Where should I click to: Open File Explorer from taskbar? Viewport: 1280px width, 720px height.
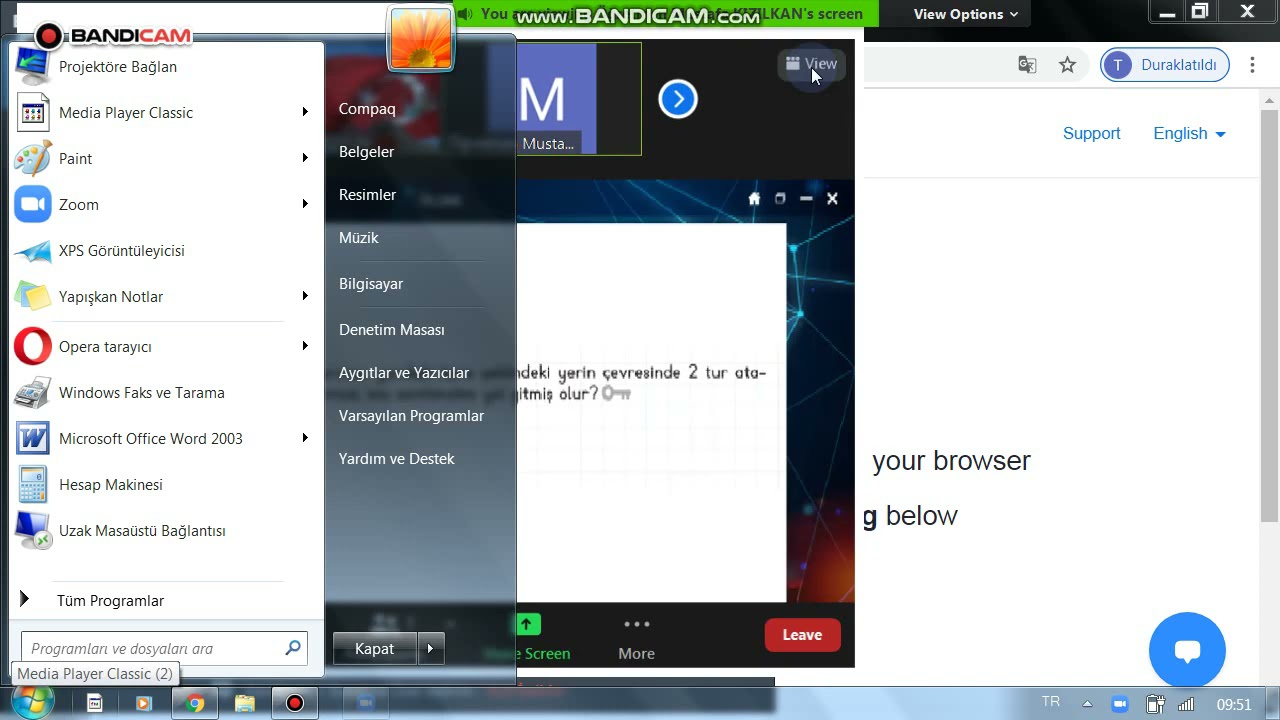(245, 704)
